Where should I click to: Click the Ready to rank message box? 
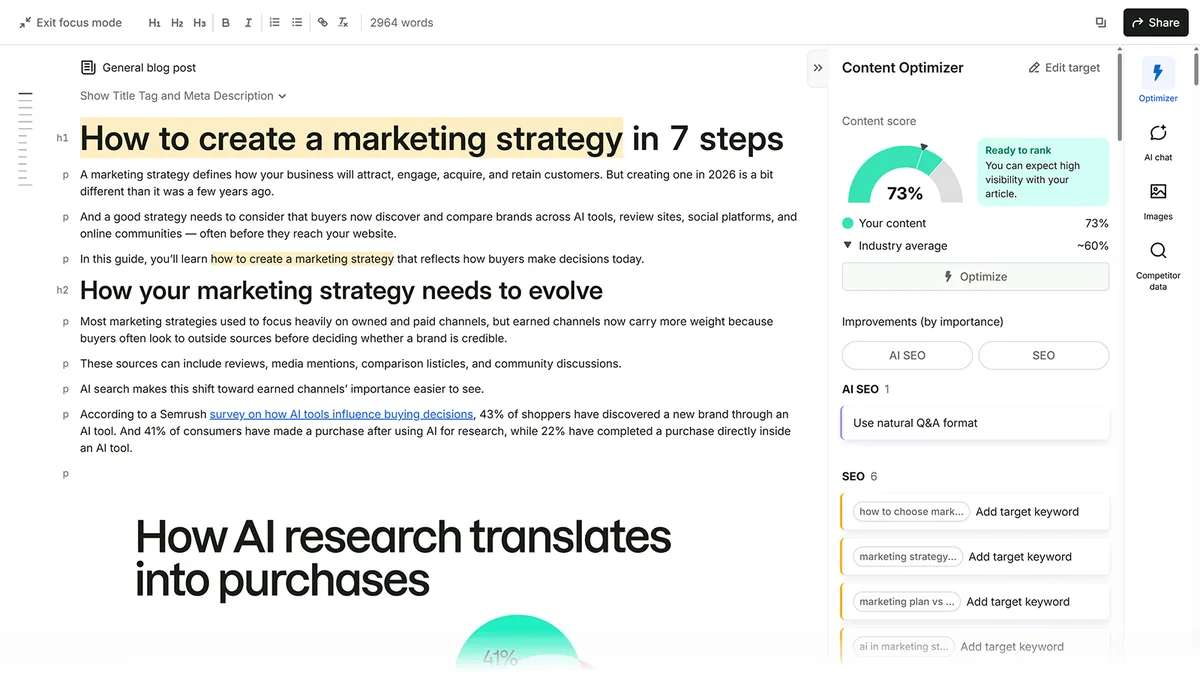point(1043,172)
